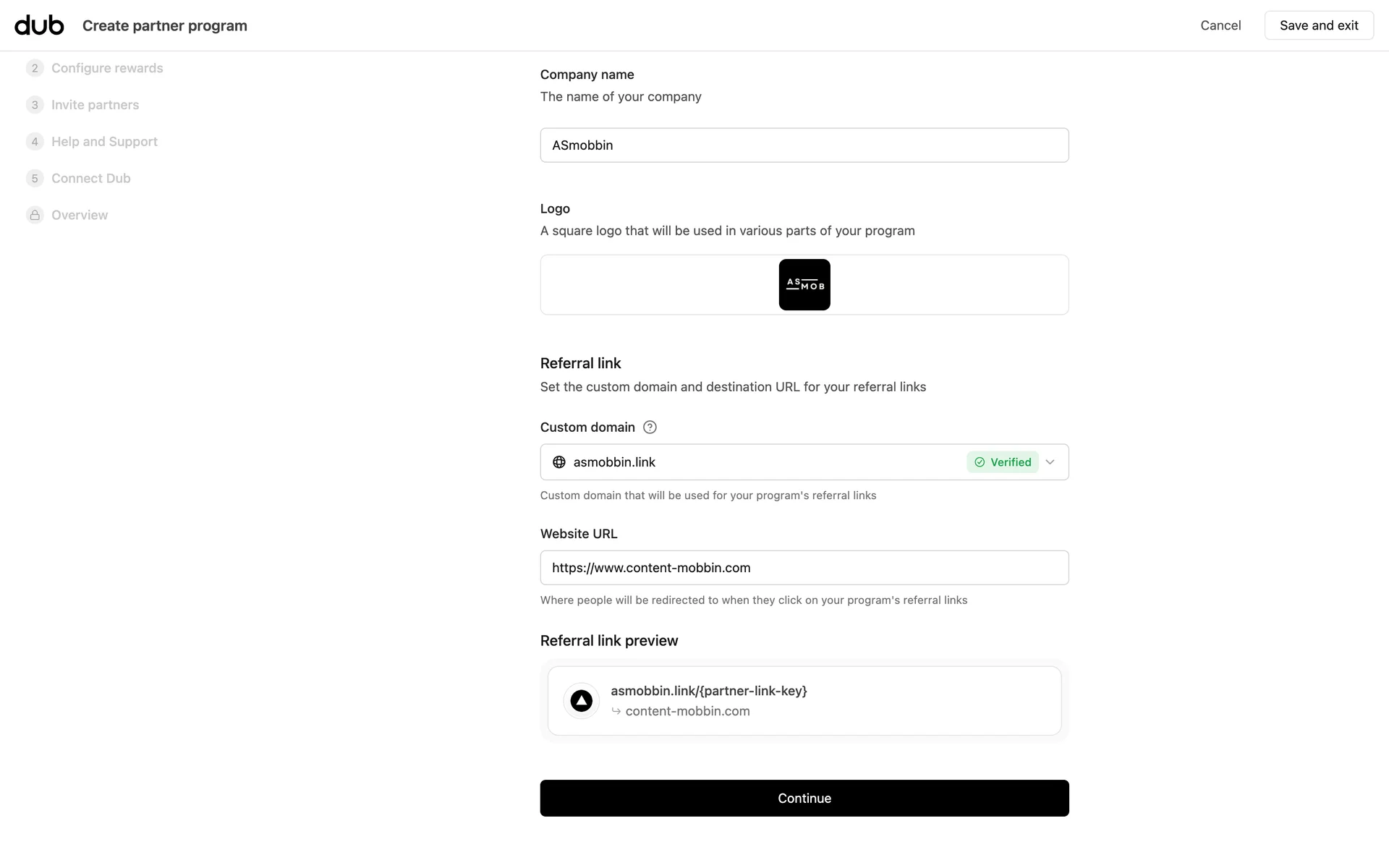This screenshot has height=868, width=1389.
Task: Click the globe icon in domain field
Action: pyautogui.click(x=559, y=462)
